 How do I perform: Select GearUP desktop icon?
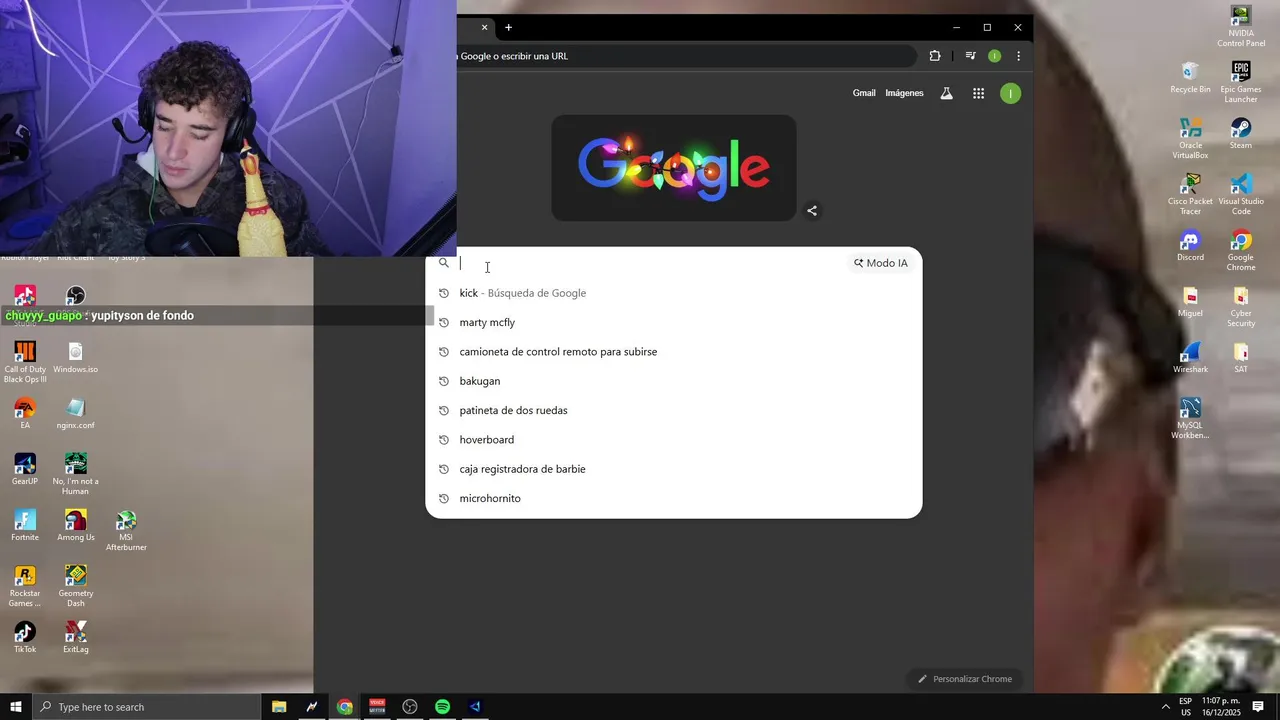coord(25,469)
